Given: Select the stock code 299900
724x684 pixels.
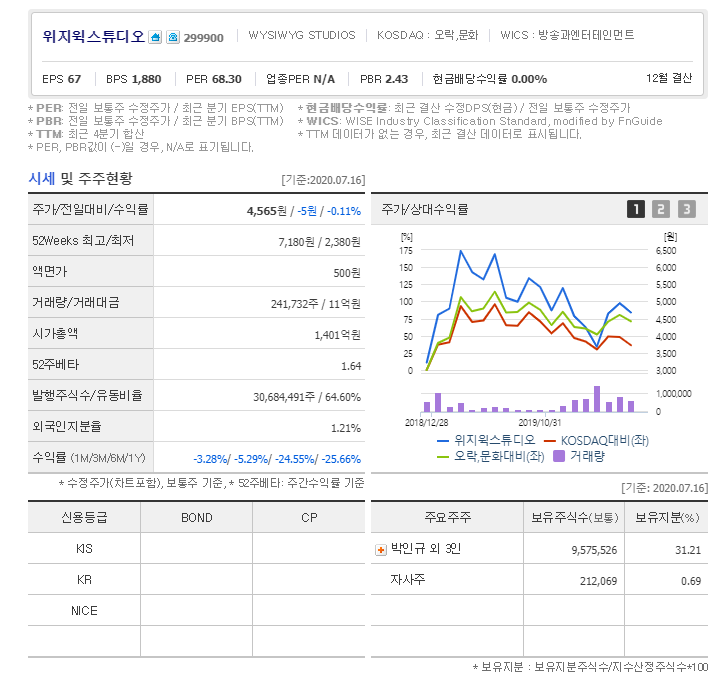Looking at the screenshot, I should pyautogui.click(x=204, y=38).
